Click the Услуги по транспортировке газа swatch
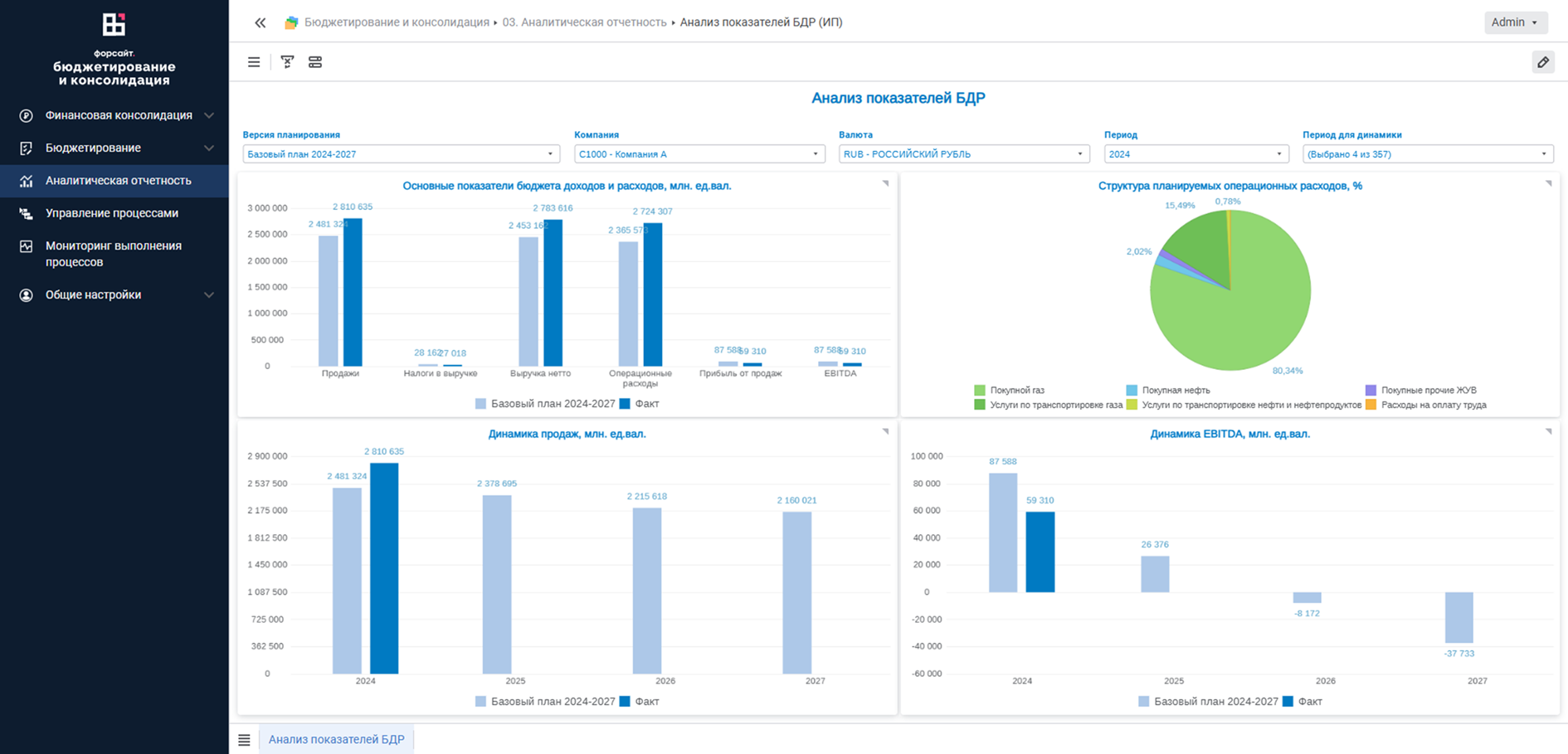 tap(980, 405)
